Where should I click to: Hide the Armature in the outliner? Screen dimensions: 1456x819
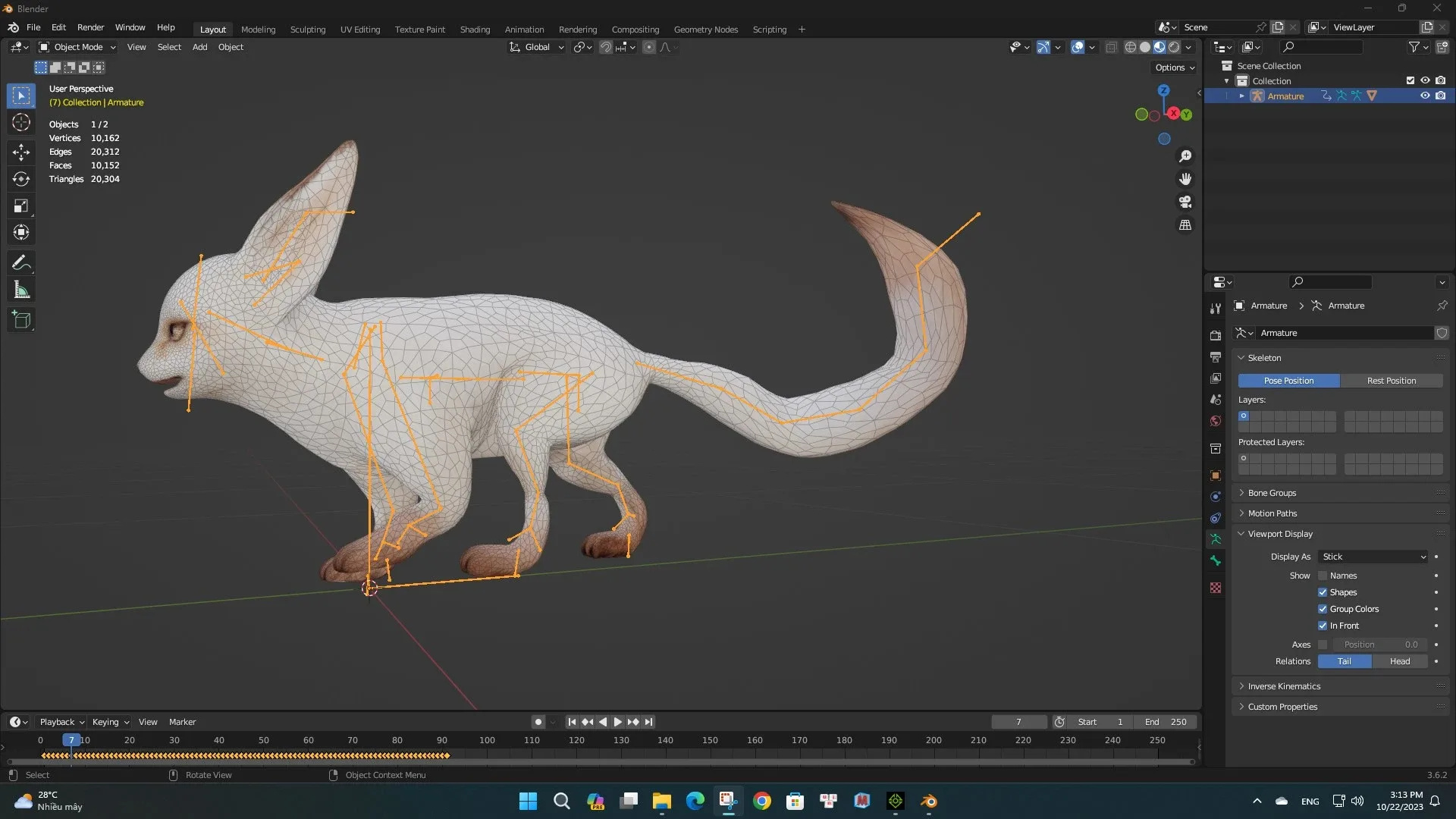point(1425,96)
